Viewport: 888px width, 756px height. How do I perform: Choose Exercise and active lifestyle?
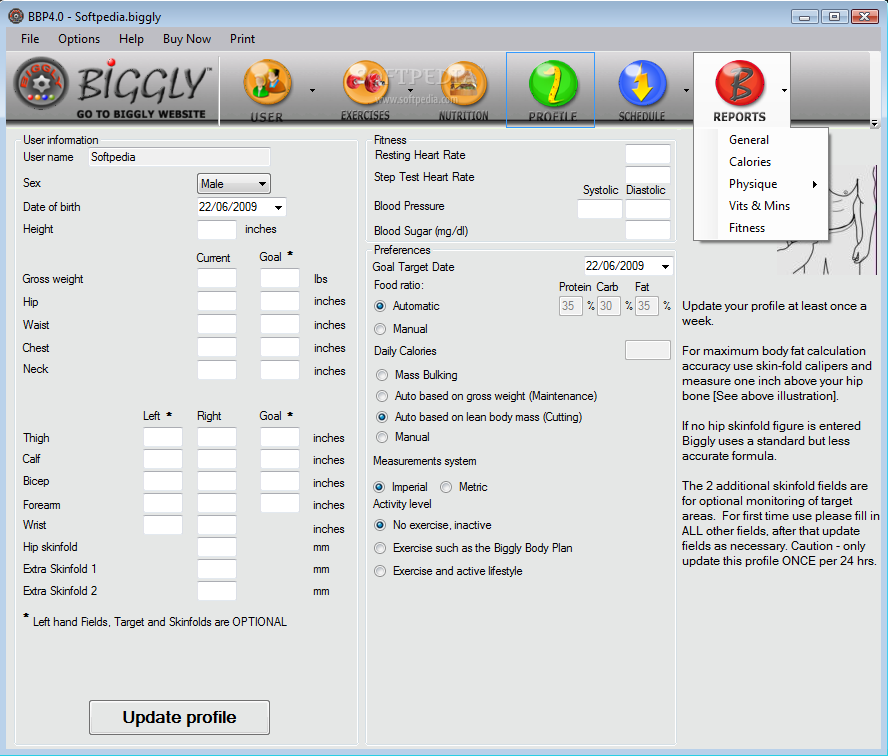(x=380, y=571)
